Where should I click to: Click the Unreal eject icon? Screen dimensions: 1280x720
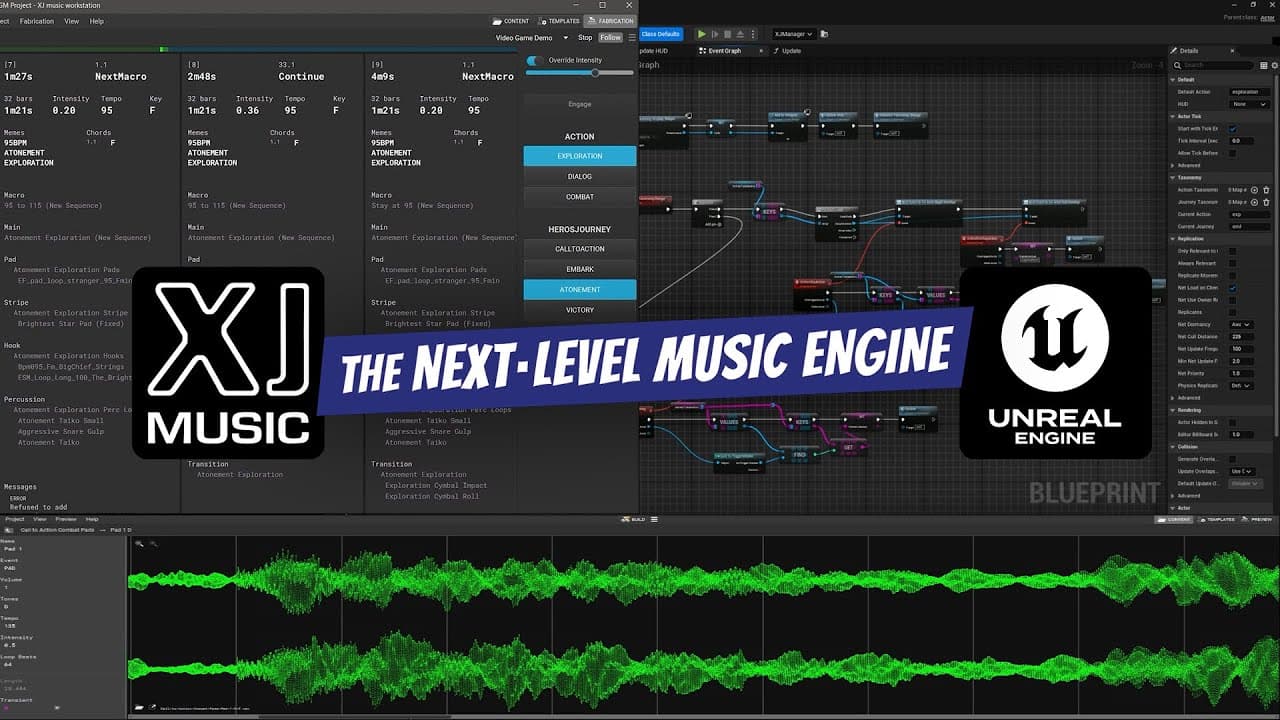741,34
